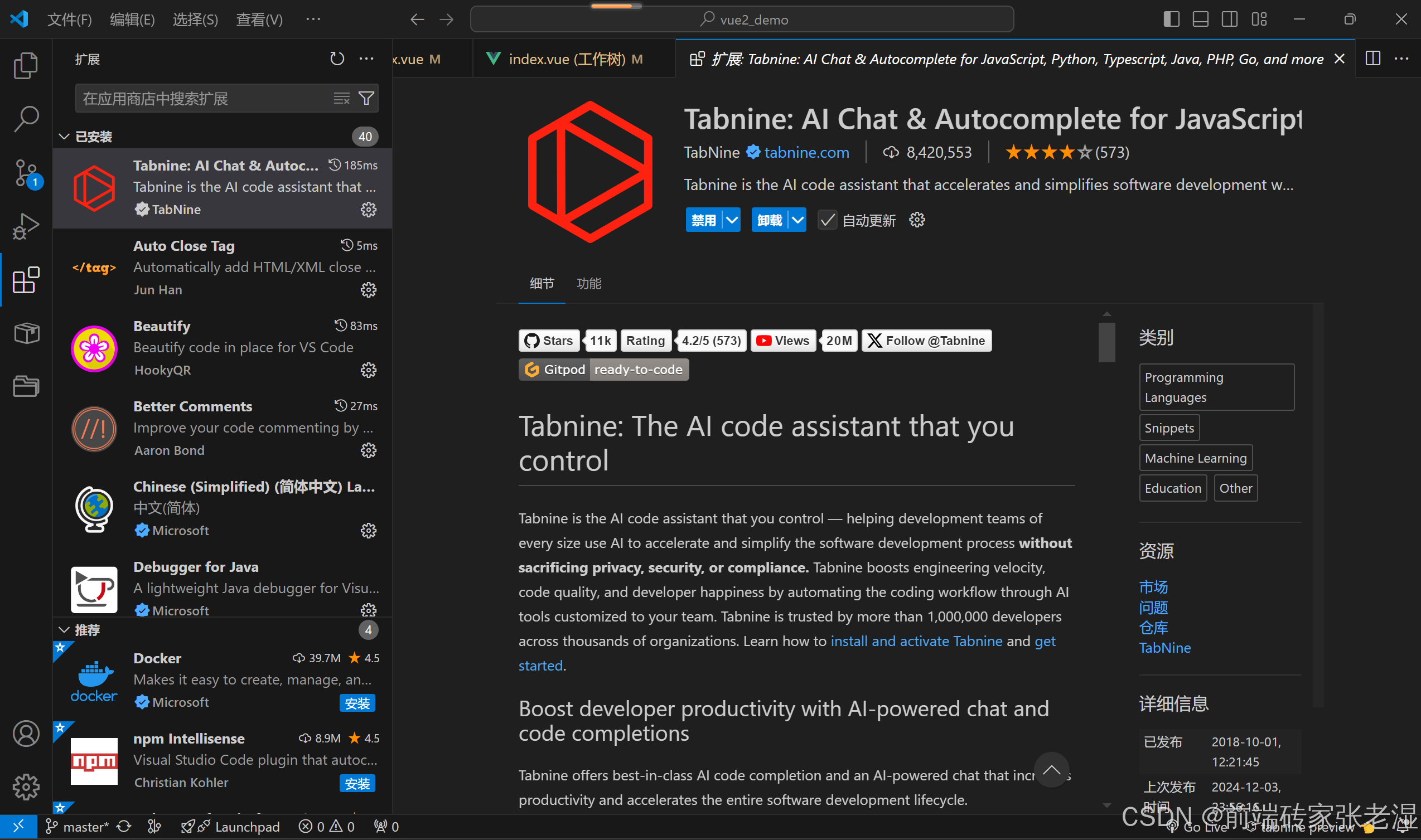This screenshot has height=840, width=1421.
Task: Click the scroll-to-top arrow button
Action: 1051,770
